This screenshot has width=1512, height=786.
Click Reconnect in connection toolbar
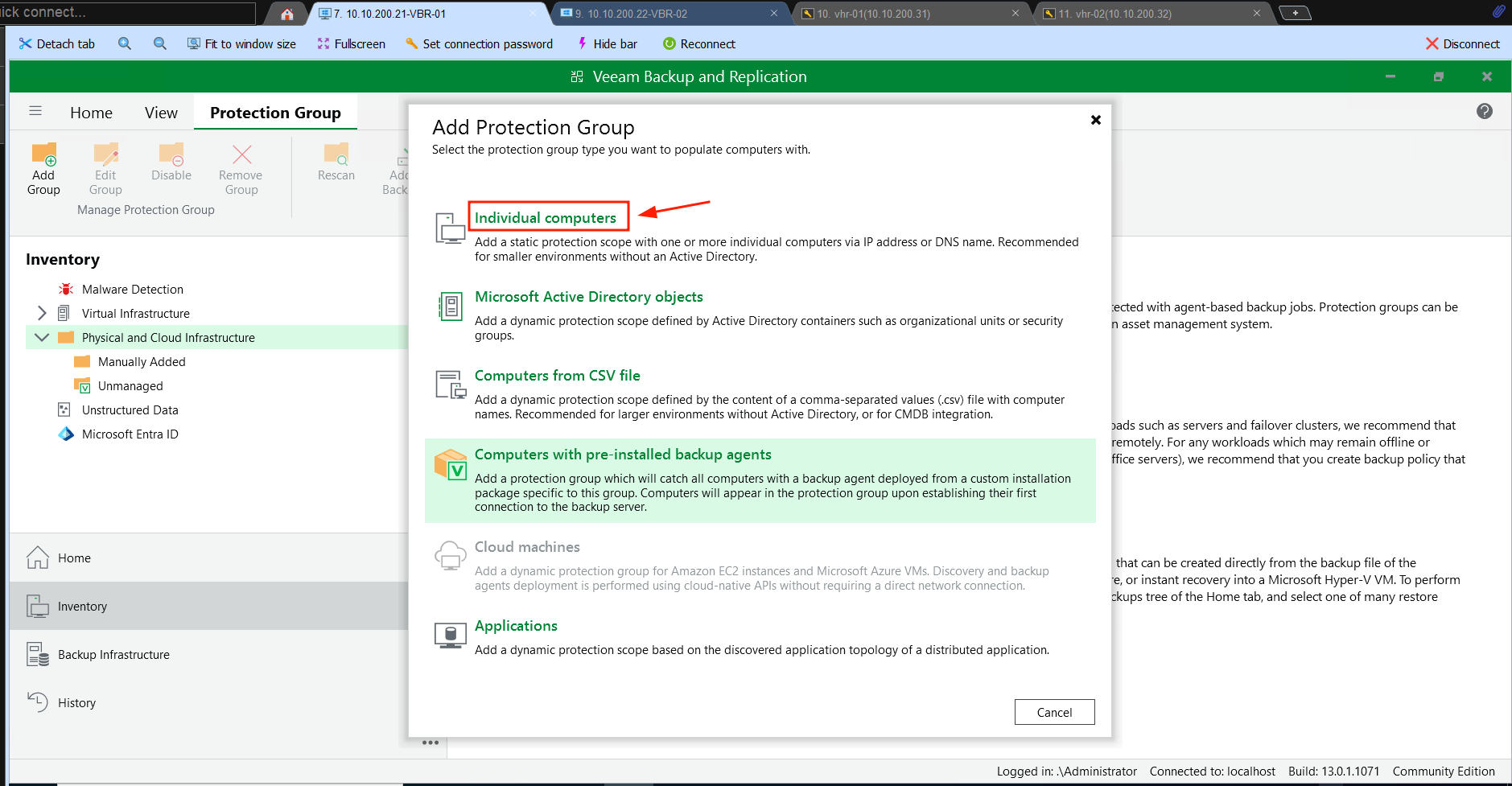(x=698, y=43)
